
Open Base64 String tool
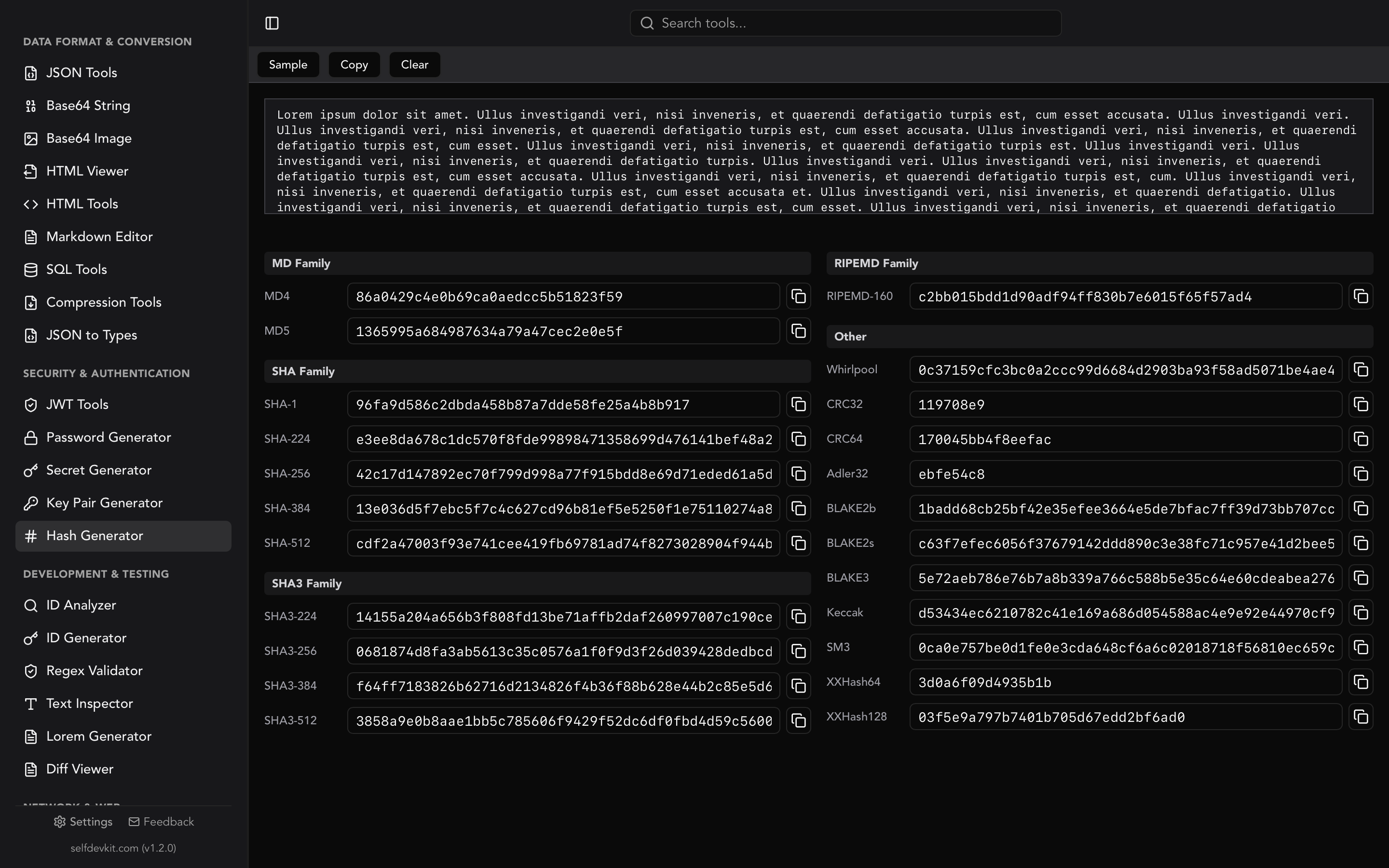(x=123, y=106)
